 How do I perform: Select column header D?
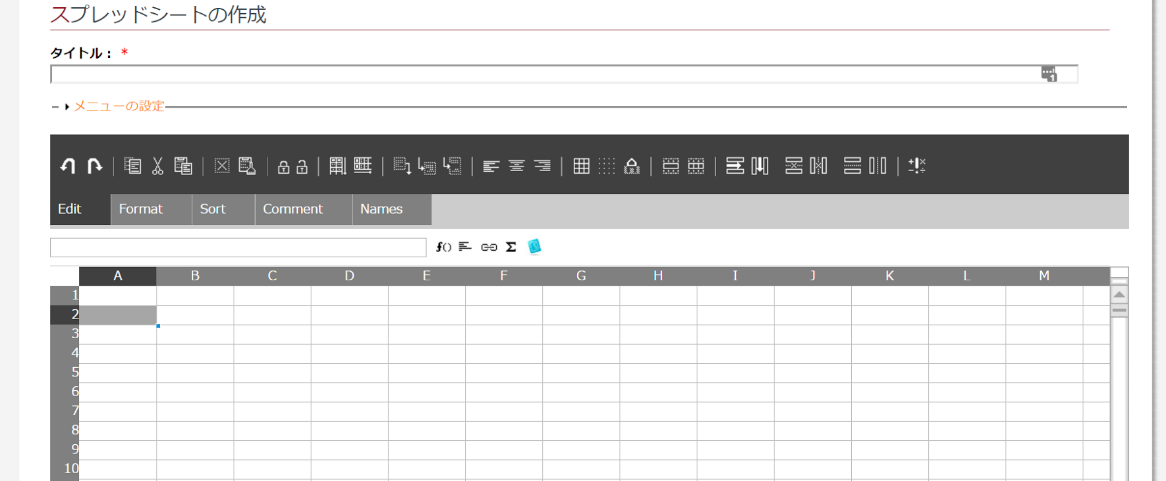(349, 276)
